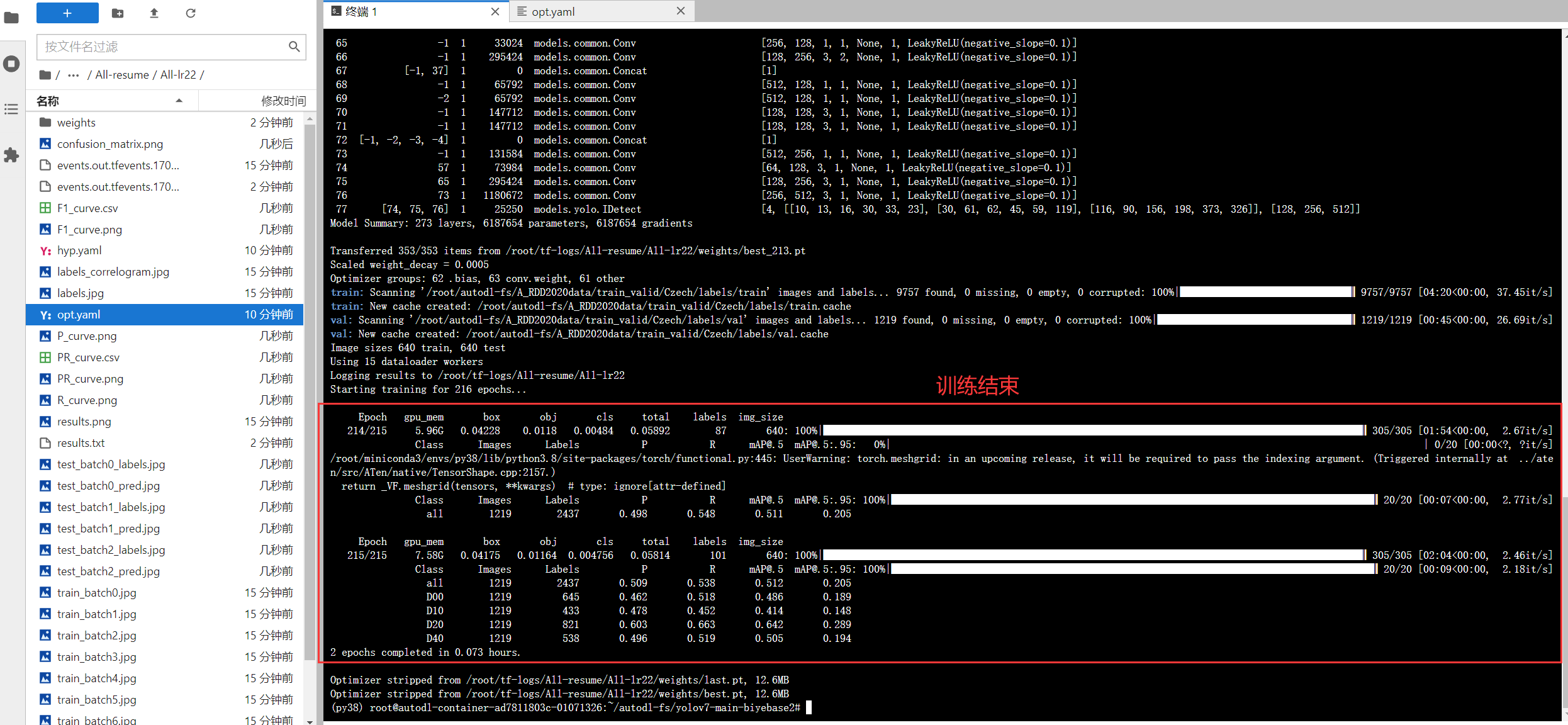Viewport: 1568px width, 725px height.
Task: Open the file browser sidebar tab
Action: [11, 18]
